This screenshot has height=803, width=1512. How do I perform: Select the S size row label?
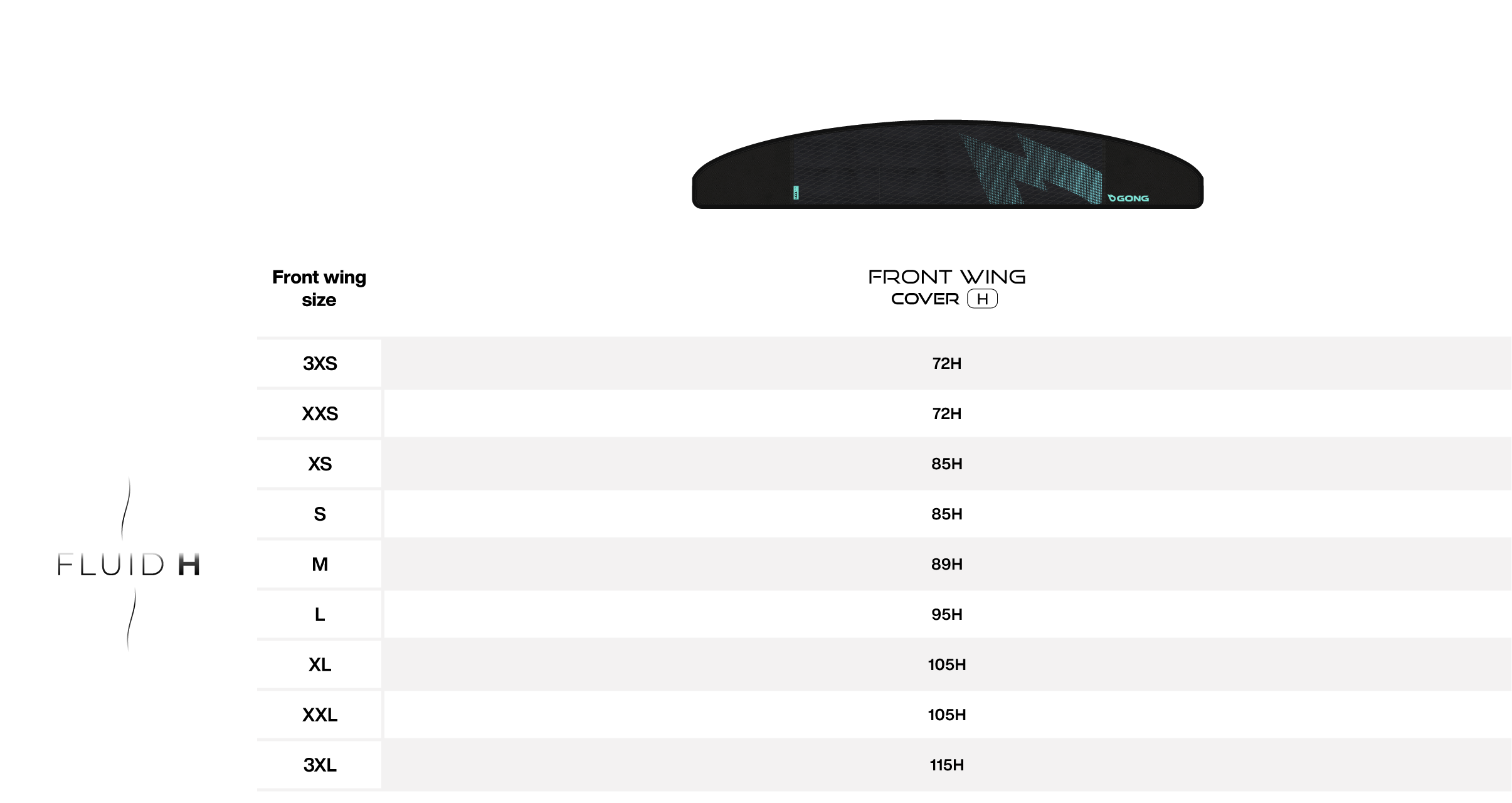(x=320, y=514)
